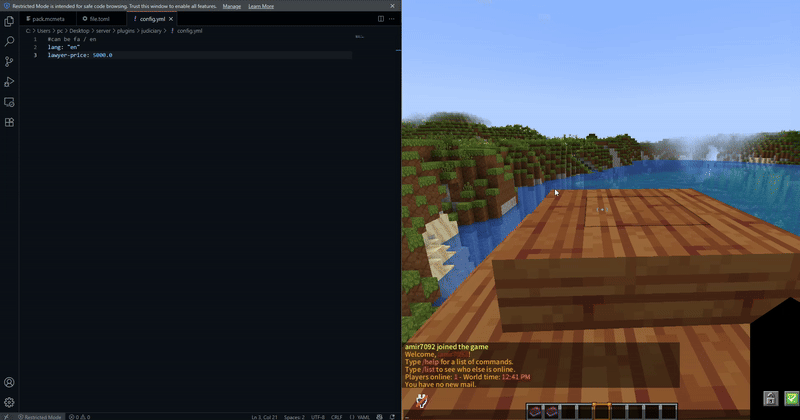This screenshot has width=800, height=420.
Task: Open the Run and Debug view
Action: click(9, 82)
